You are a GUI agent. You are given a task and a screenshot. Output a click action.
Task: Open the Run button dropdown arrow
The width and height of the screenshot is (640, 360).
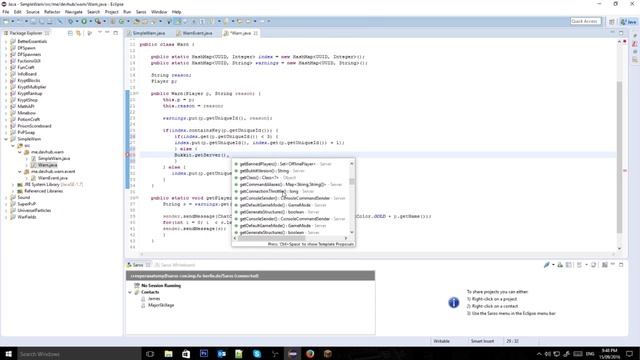[x=90, y=21]
